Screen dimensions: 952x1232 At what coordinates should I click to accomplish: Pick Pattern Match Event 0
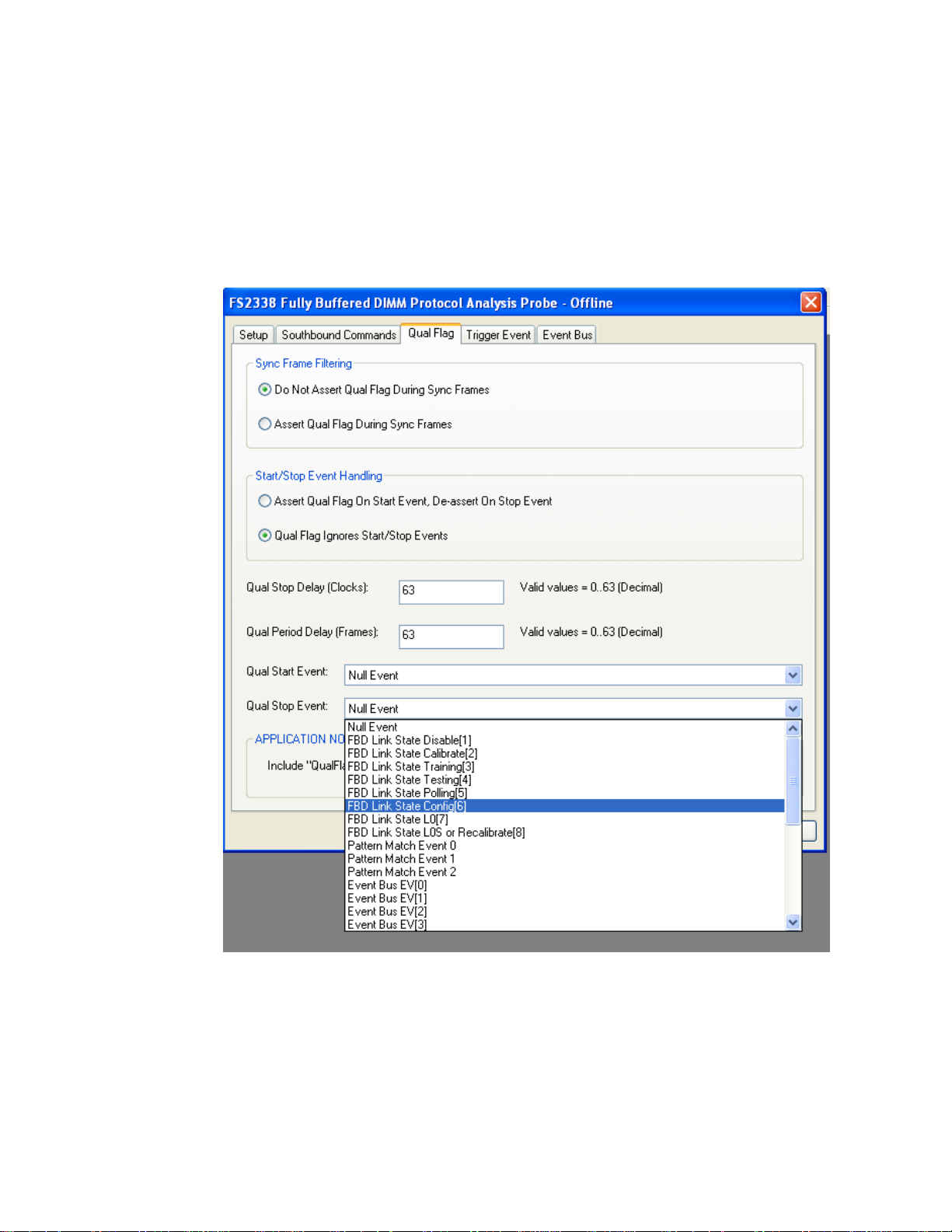click(x=565, y=846)
